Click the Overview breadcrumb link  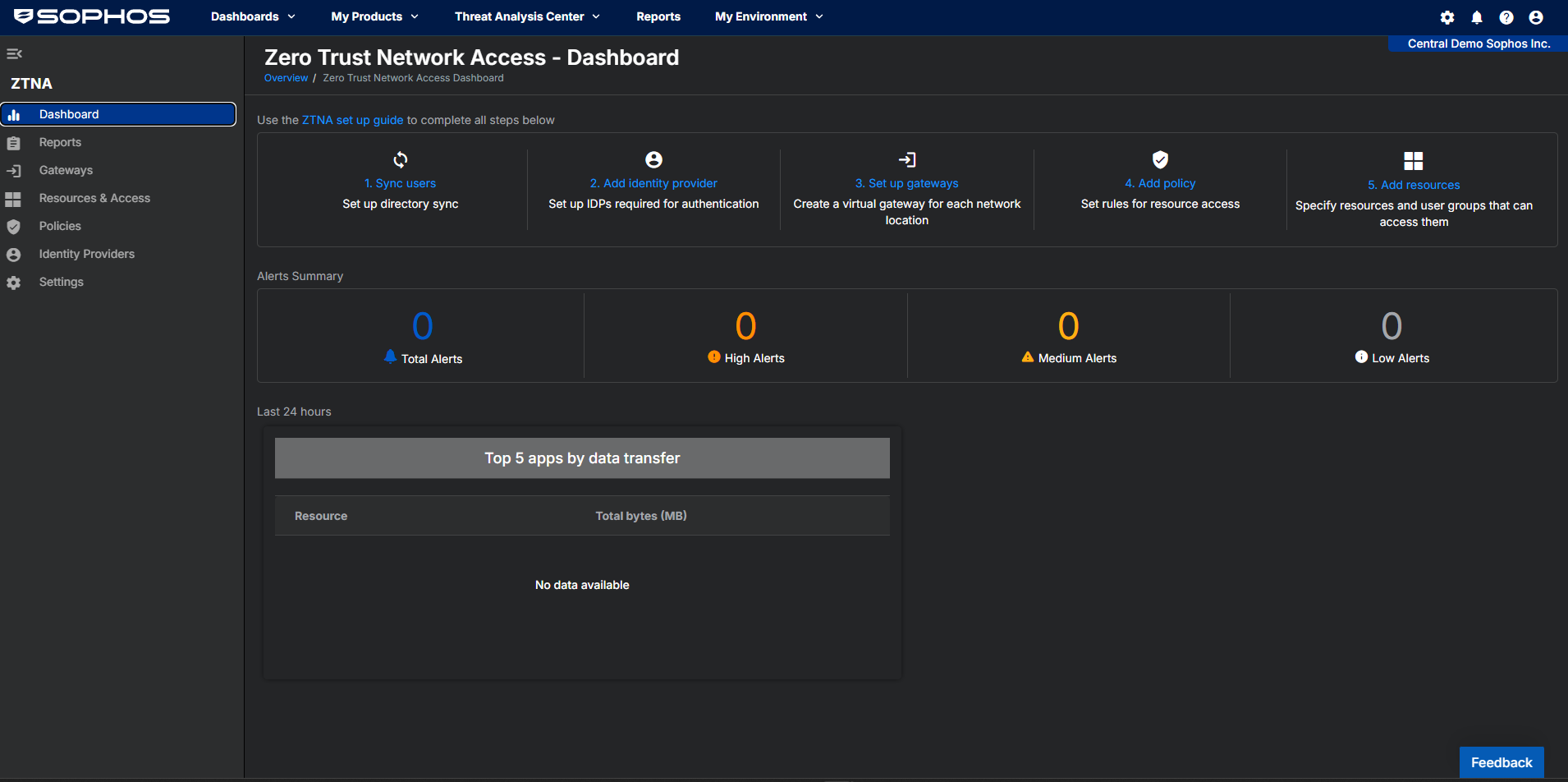click(x=286, y=78)
